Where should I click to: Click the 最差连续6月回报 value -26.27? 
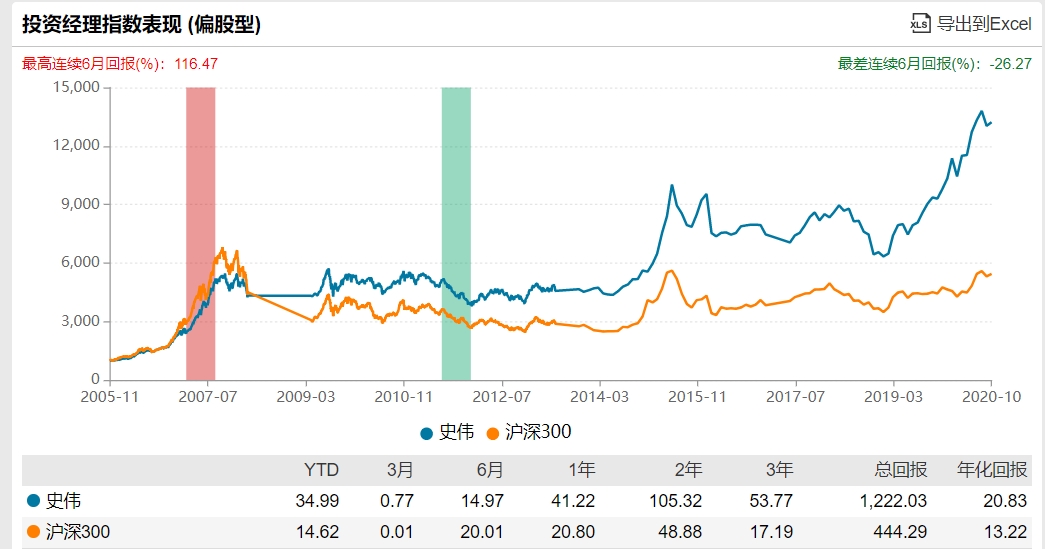1010,64
